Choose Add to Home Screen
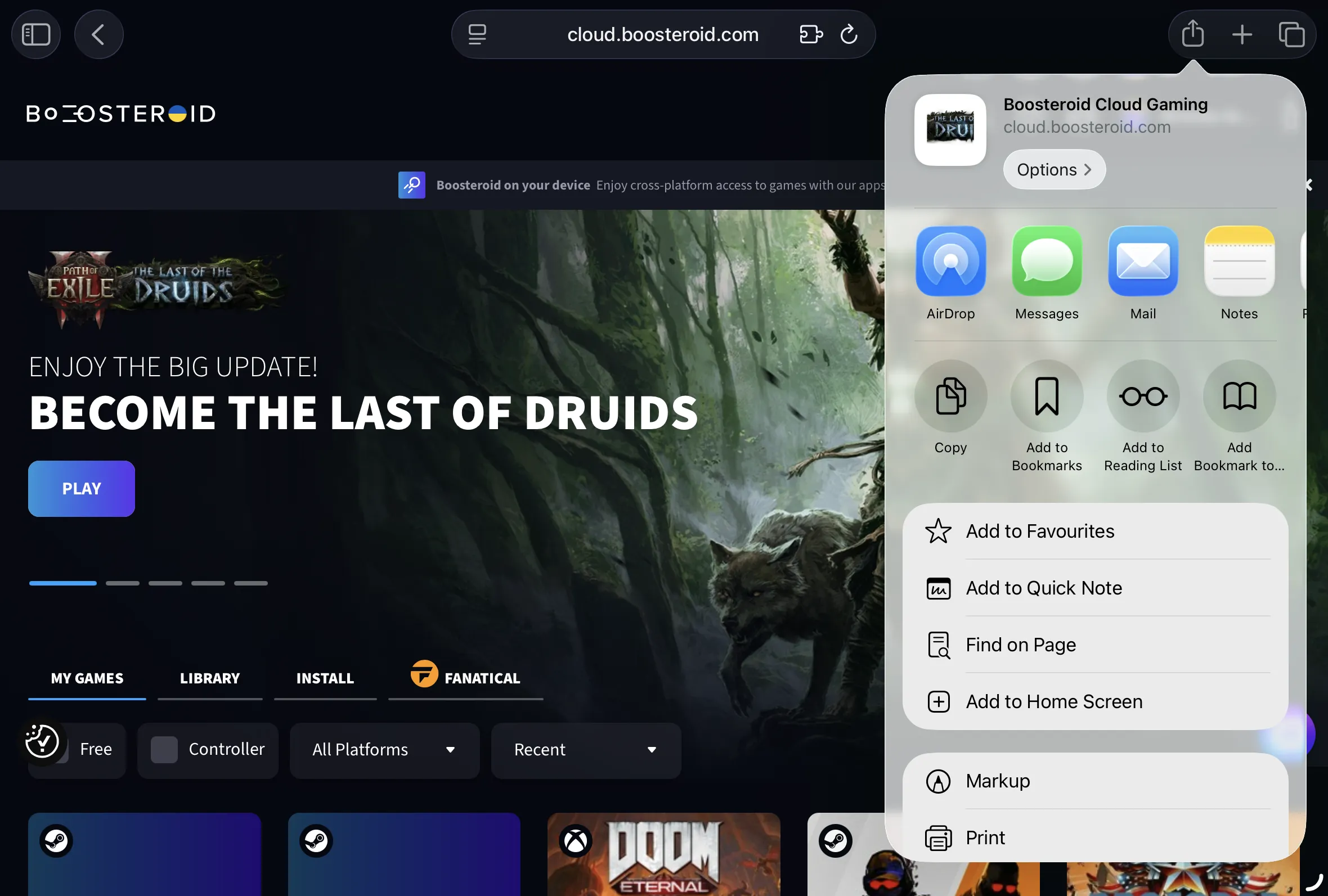The width and height of the screenshot is (1328, 896). [1054, 701]
